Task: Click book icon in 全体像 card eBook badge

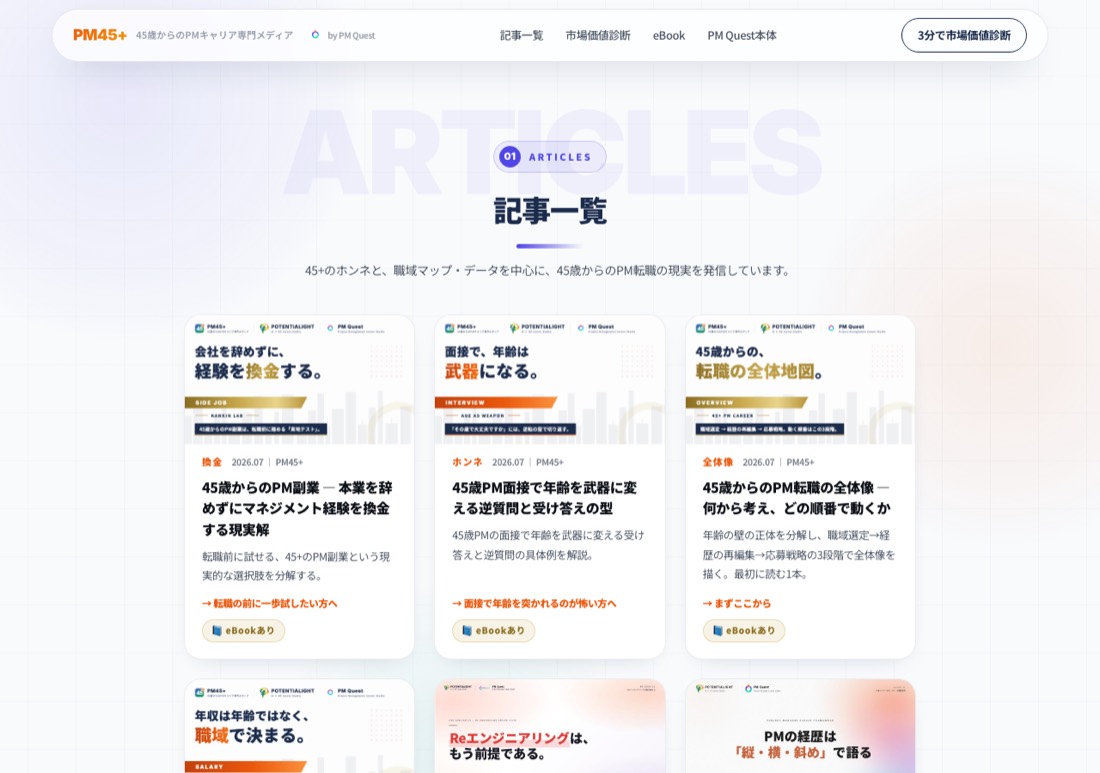Action: coord(718,631)
